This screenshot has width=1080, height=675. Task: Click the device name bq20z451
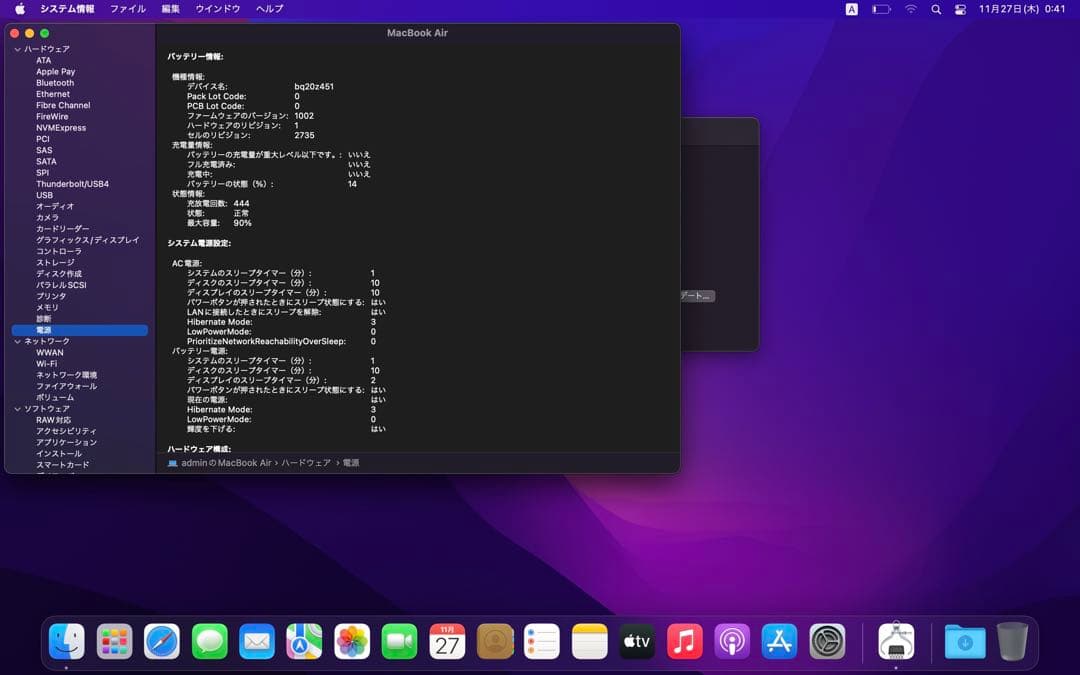[x=314, y=87]
